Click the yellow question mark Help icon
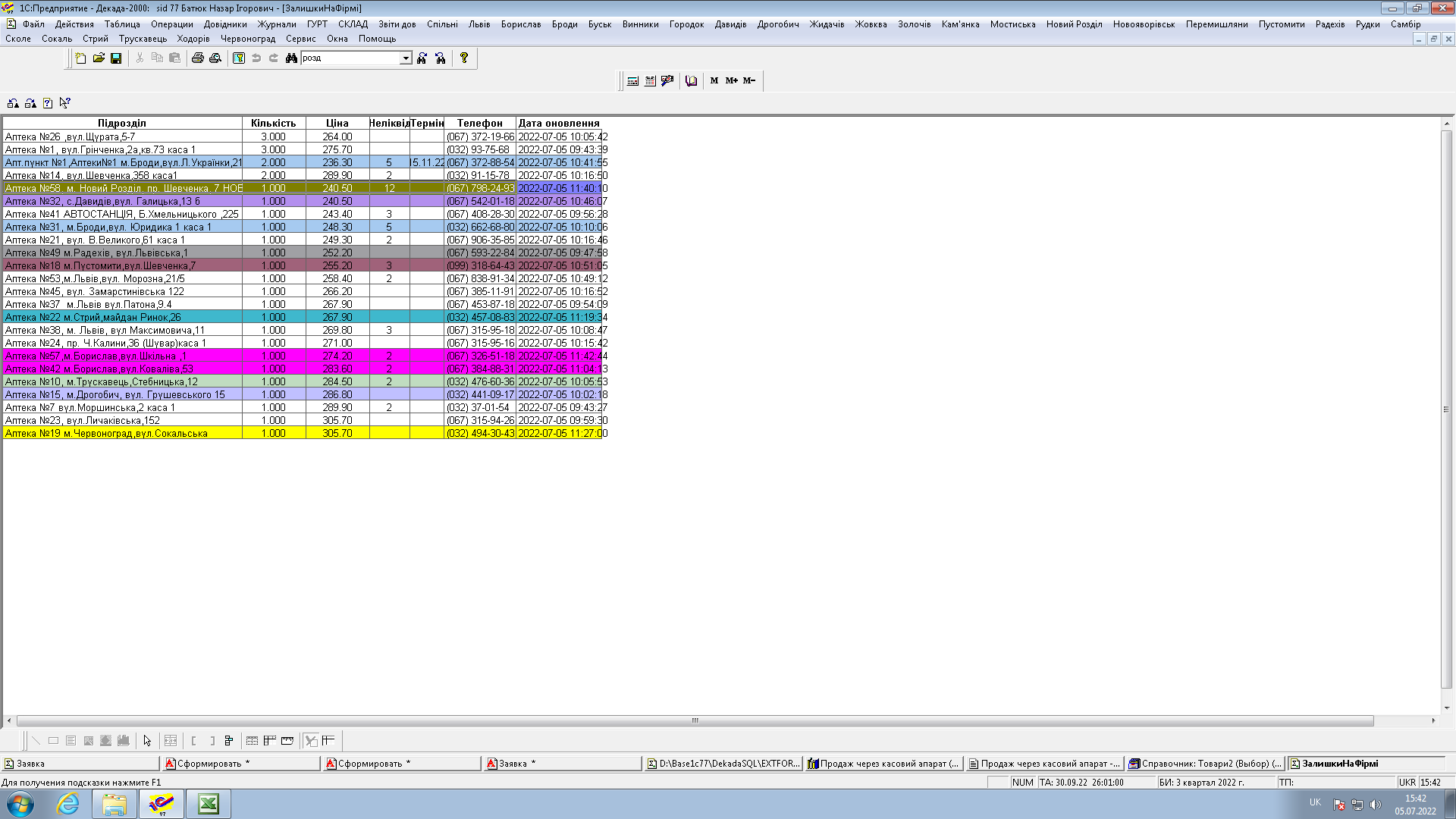 pyautogui.click(x=464, y=58)
